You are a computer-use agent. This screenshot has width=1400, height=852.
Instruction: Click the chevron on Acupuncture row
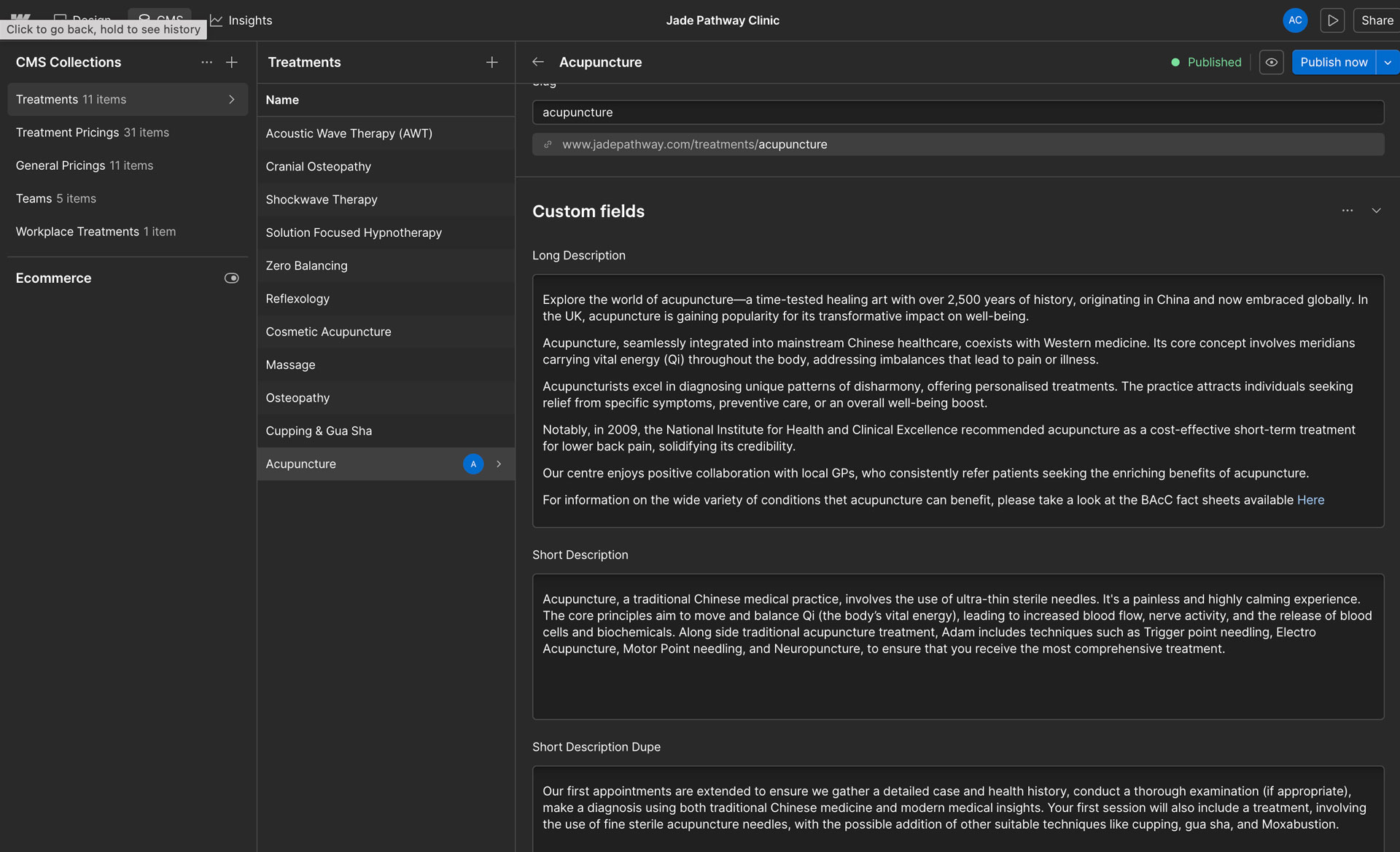pyautogui.click(x=499, y=464)
